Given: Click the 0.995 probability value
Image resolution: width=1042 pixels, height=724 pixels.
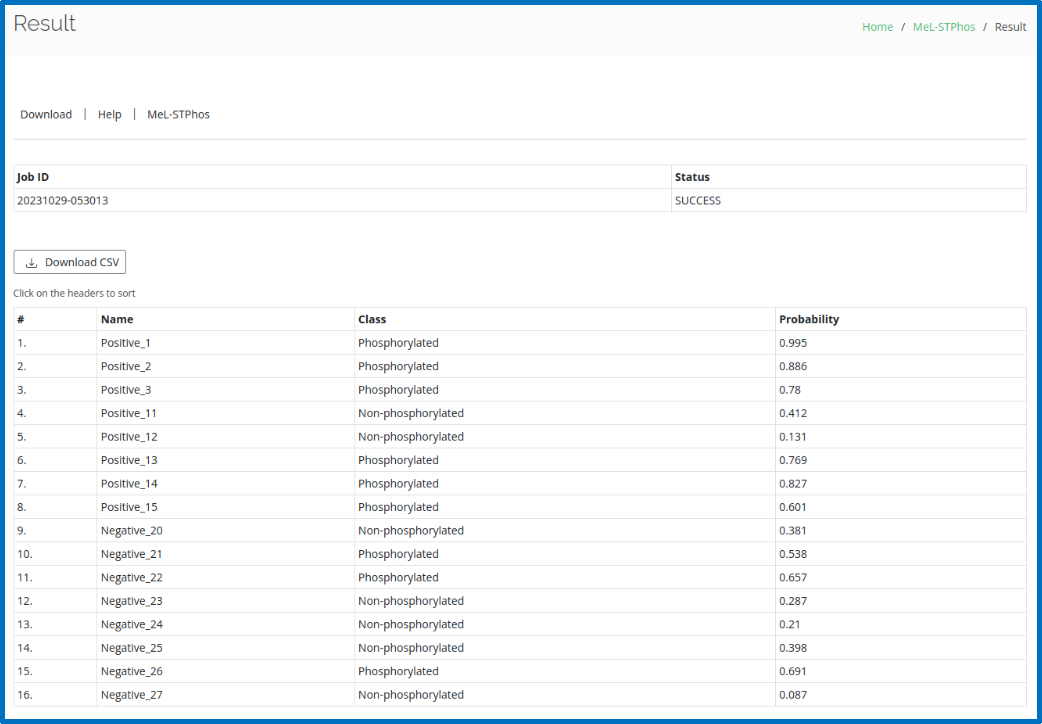Looking at the screenshot, I should [x=793, y=343].
